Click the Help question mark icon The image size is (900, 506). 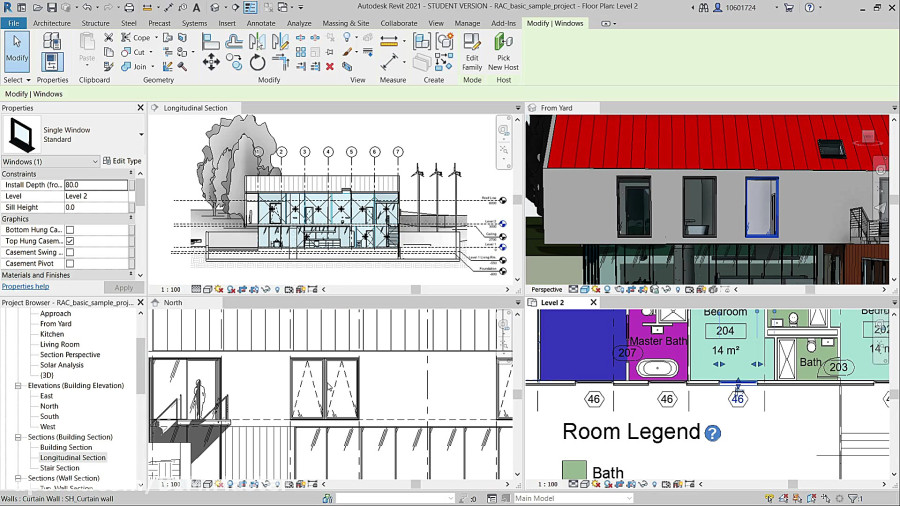click(x=809, y=7)
